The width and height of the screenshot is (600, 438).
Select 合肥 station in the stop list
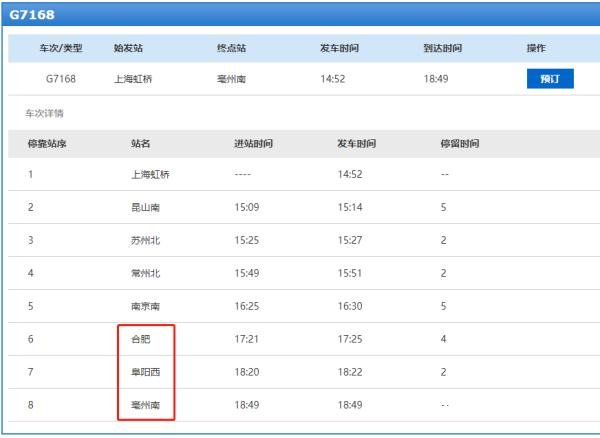pyautogui.click(x=141, y=339)
